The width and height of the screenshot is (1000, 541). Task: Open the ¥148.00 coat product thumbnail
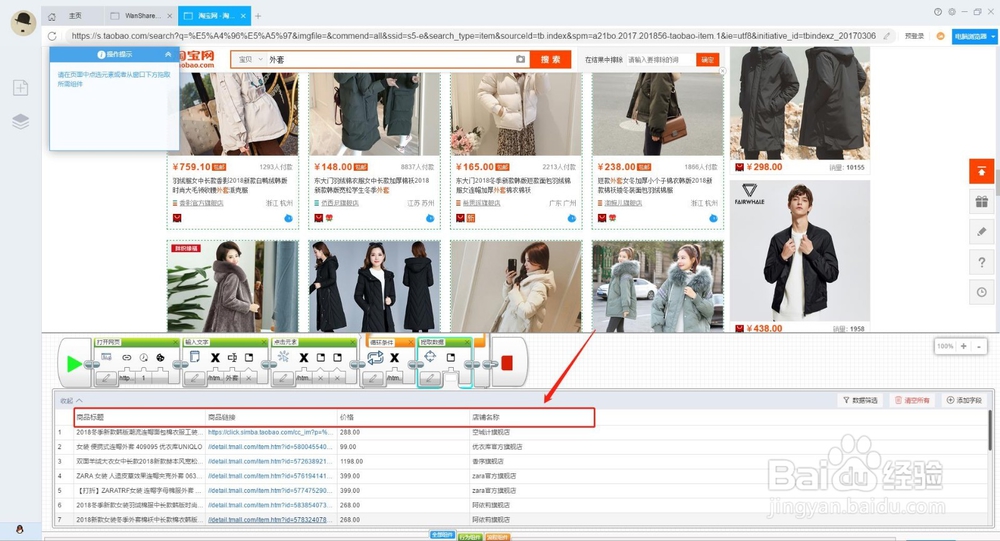pyautogui.click(x=374, y=114)
